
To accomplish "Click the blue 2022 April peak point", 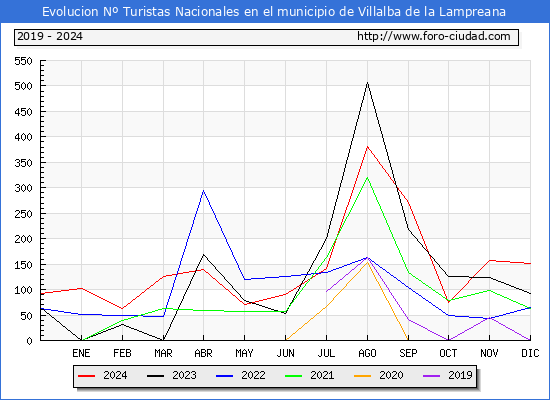I will (203, 191).
